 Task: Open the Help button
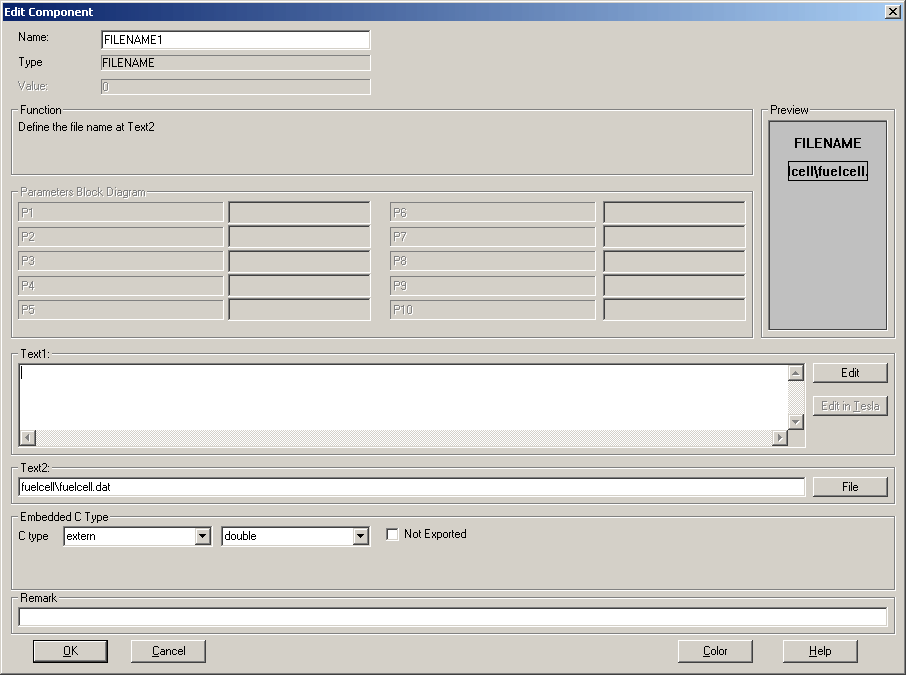click(820, 651)
